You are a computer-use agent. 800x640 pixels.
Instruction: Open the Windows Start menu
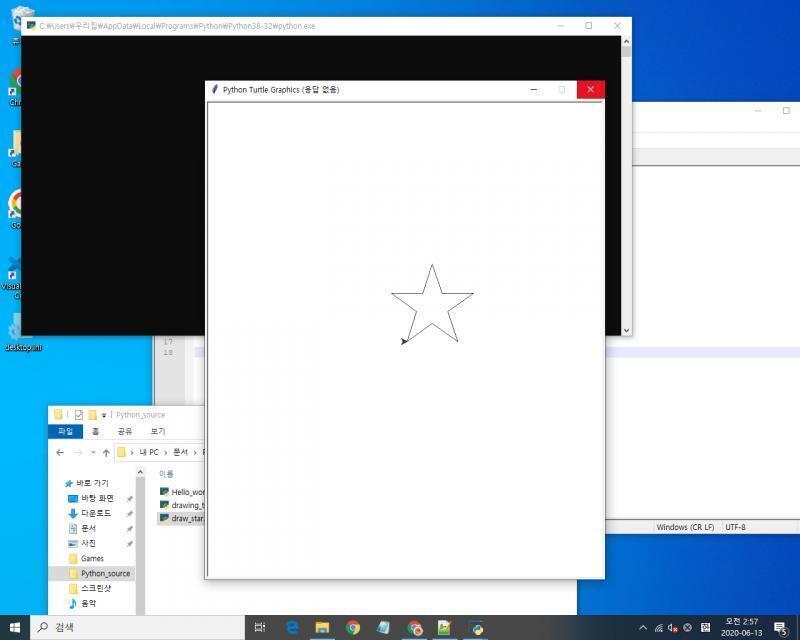tap(15, 627)
